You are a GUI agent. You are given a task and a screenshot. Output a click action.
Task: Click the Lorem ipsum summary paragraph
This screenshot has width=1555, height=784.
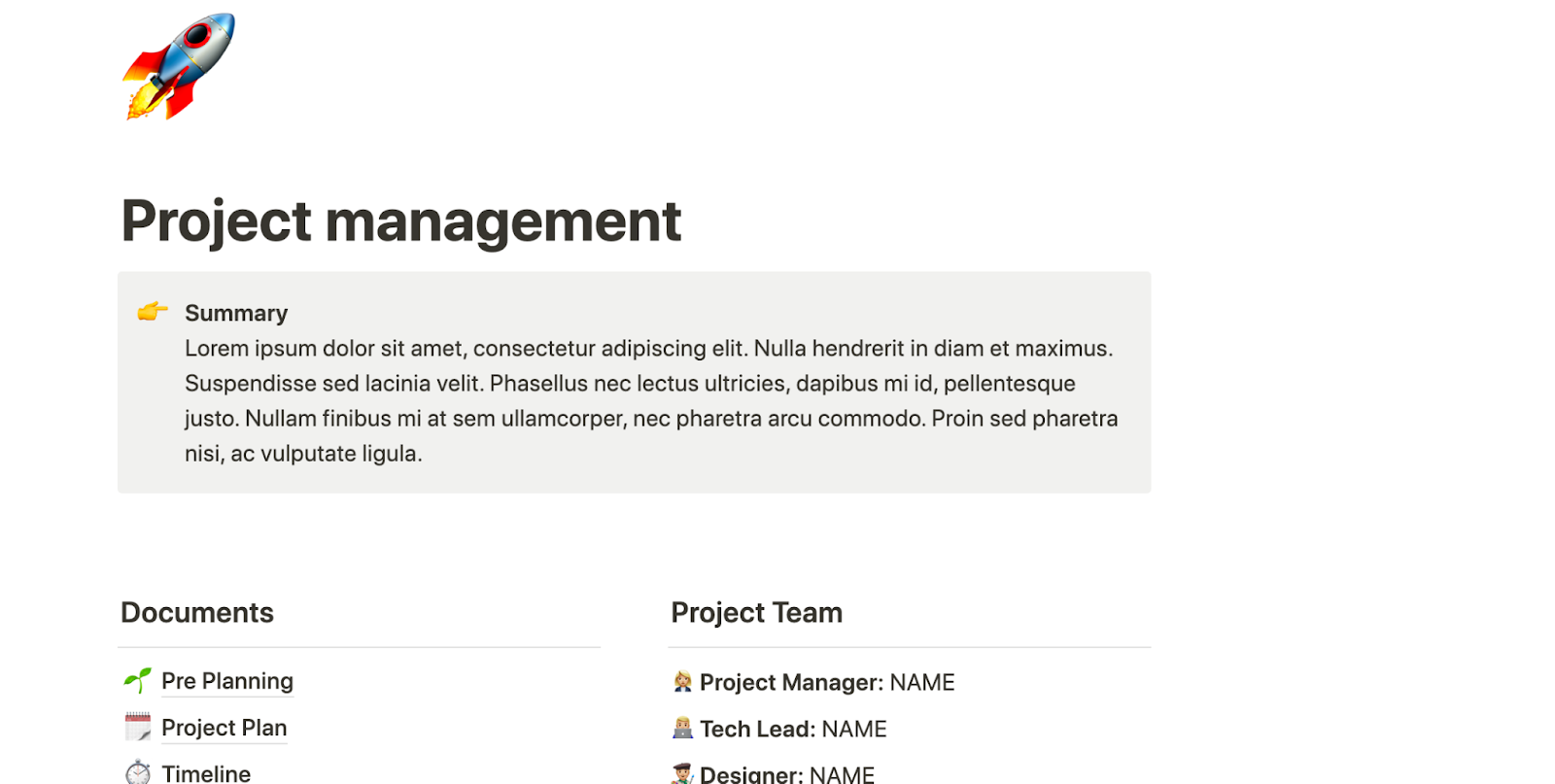[649, 400]
